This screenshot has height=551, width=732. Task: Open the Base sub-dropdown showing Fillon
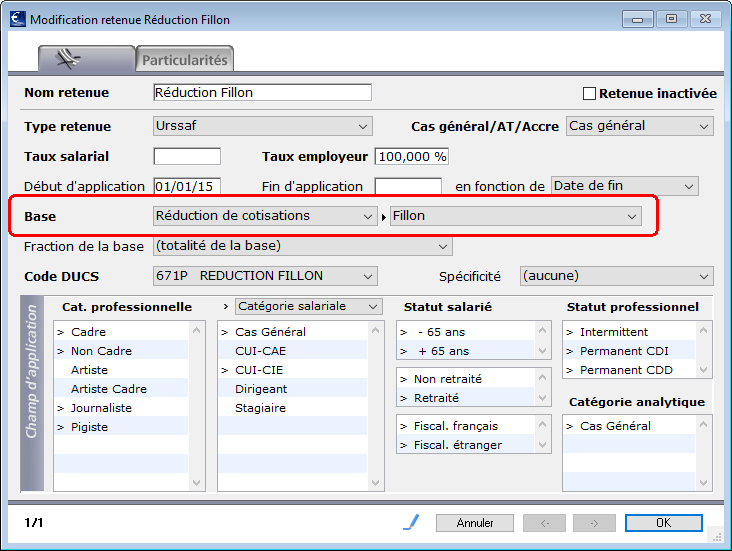[x=516, y=216]
